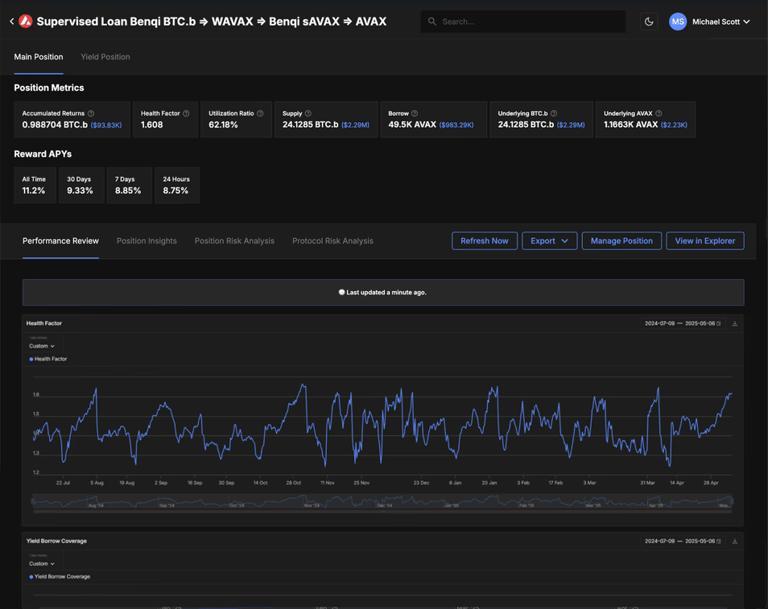Click the Utilization Ratio info icon
Image resolution: width=768 pixels, height=609 pixels.
point(260,114)
